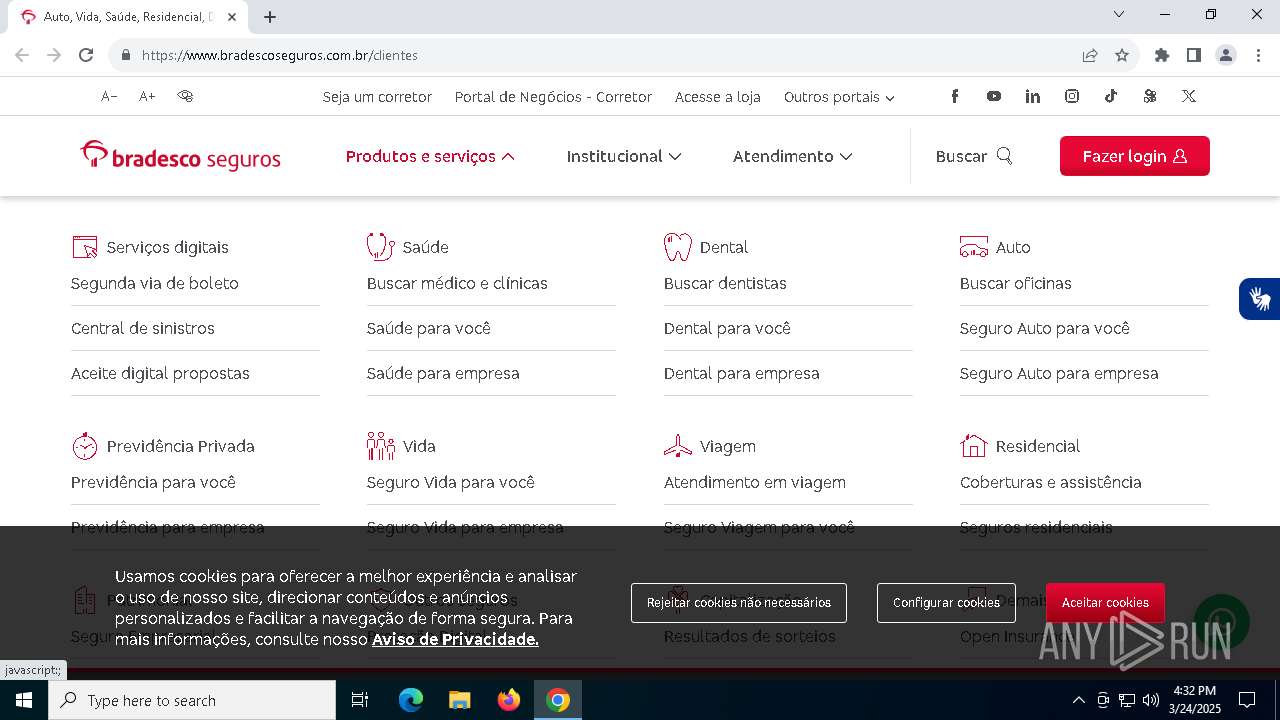This screenshot has width=1280, height=720.
Task: Open Coberturas e assistência
Action: (1050, 482)
